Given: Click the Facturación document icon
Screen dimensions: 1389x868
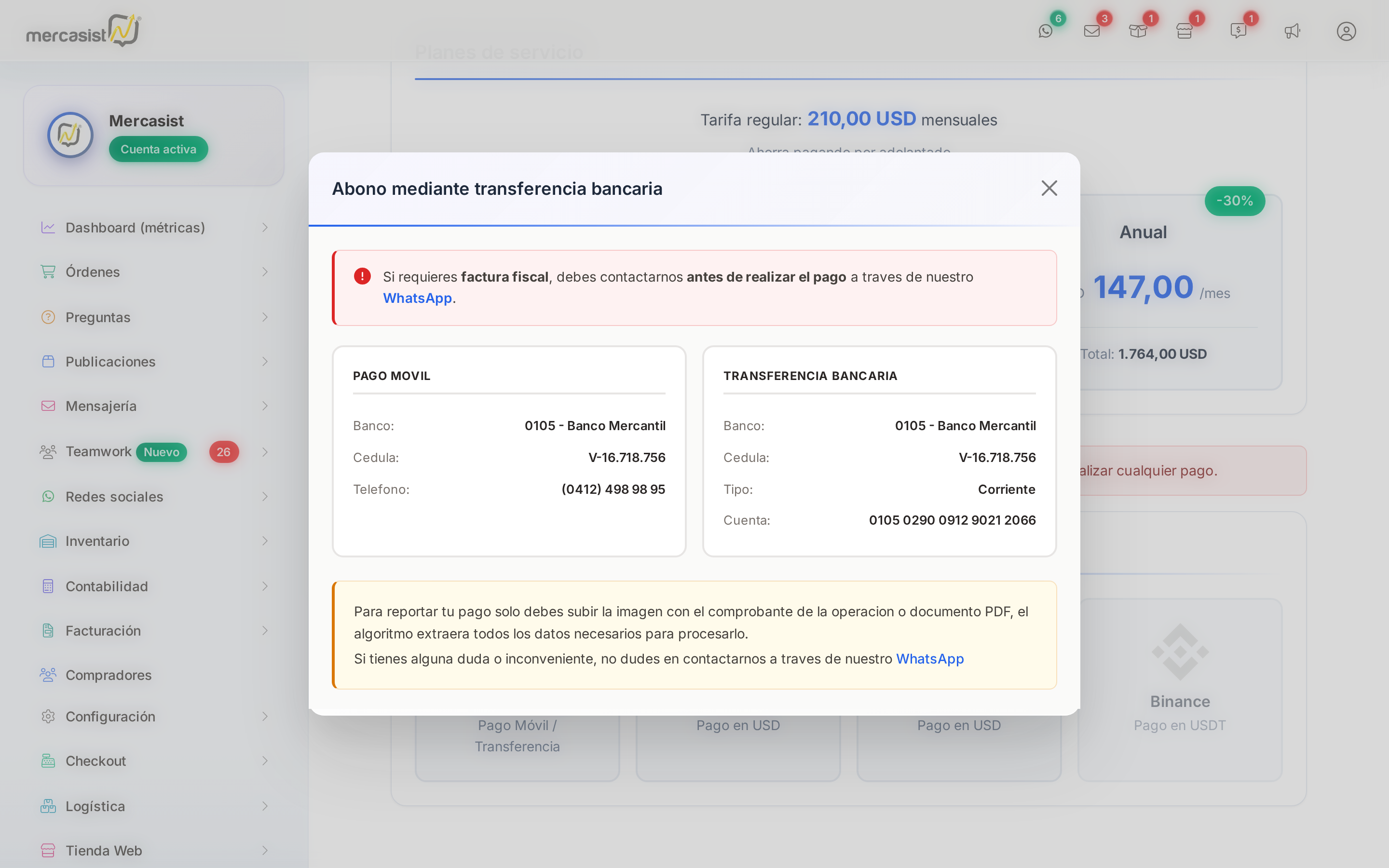Looking at the screenshot, I should pos(48,630).
